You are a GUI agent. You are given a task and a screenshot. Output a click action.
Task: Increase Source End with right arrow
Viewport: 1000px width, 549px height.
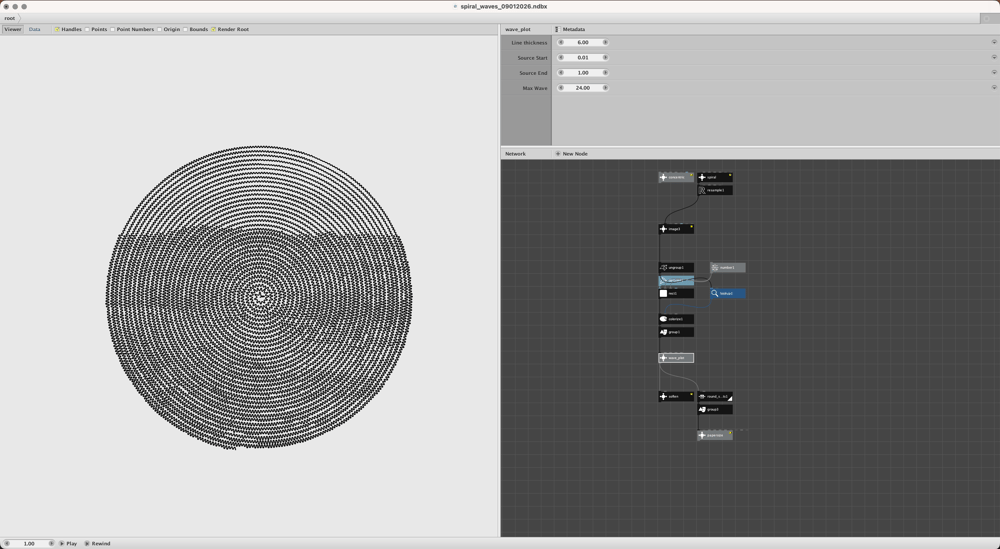605,73
